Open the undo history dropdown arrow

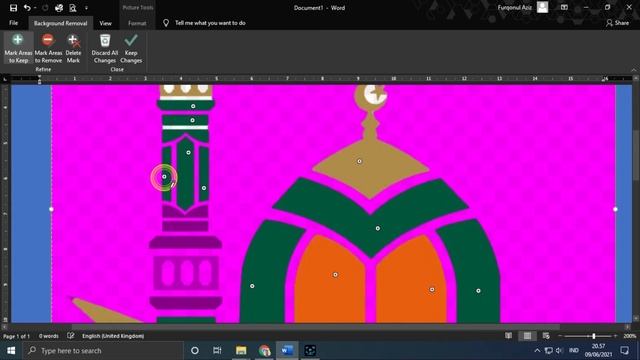[x=36, y=8]
